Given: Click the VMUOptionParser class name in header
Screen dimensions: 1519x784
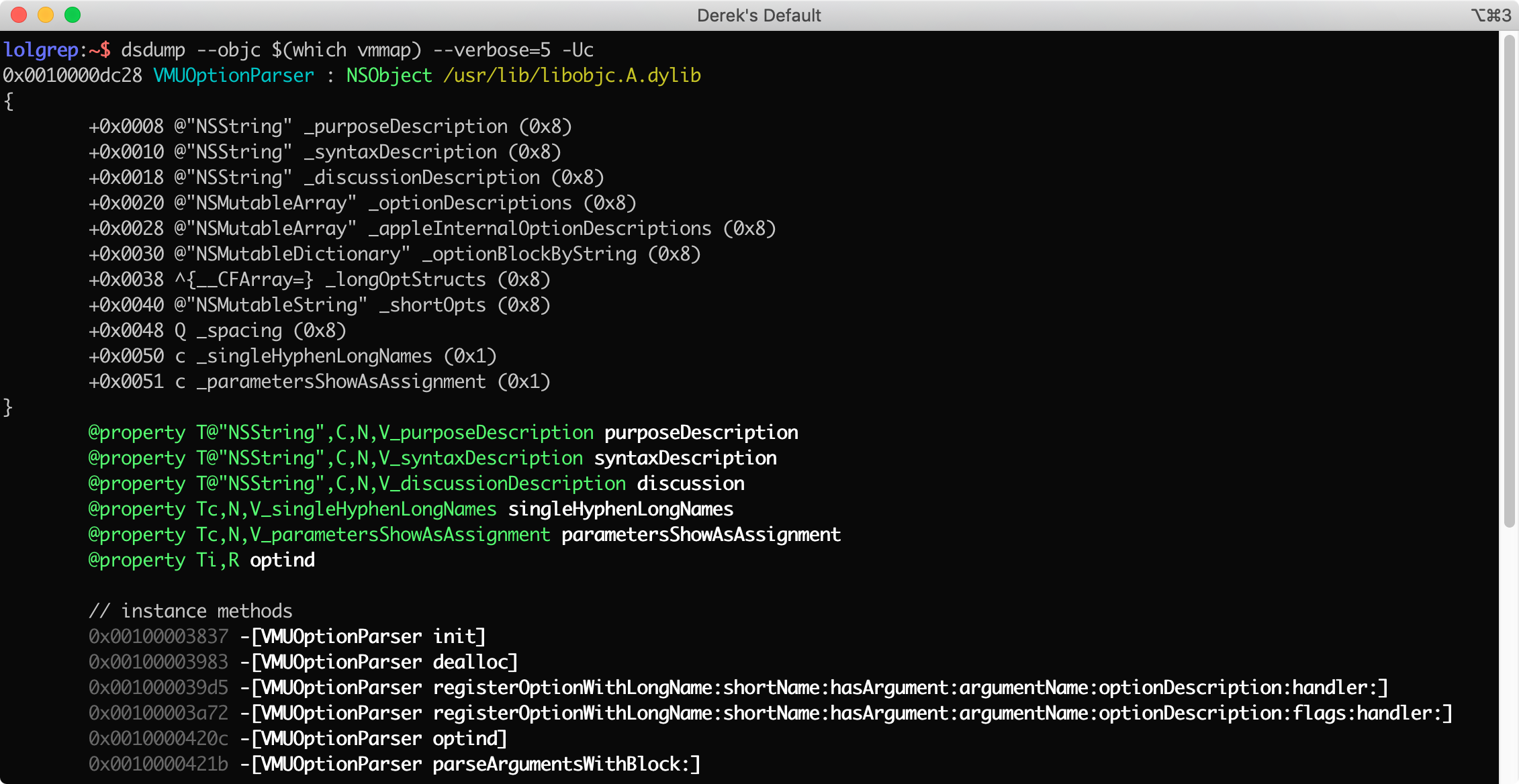Looking at the screenshot, I should (x=234, y=76).
